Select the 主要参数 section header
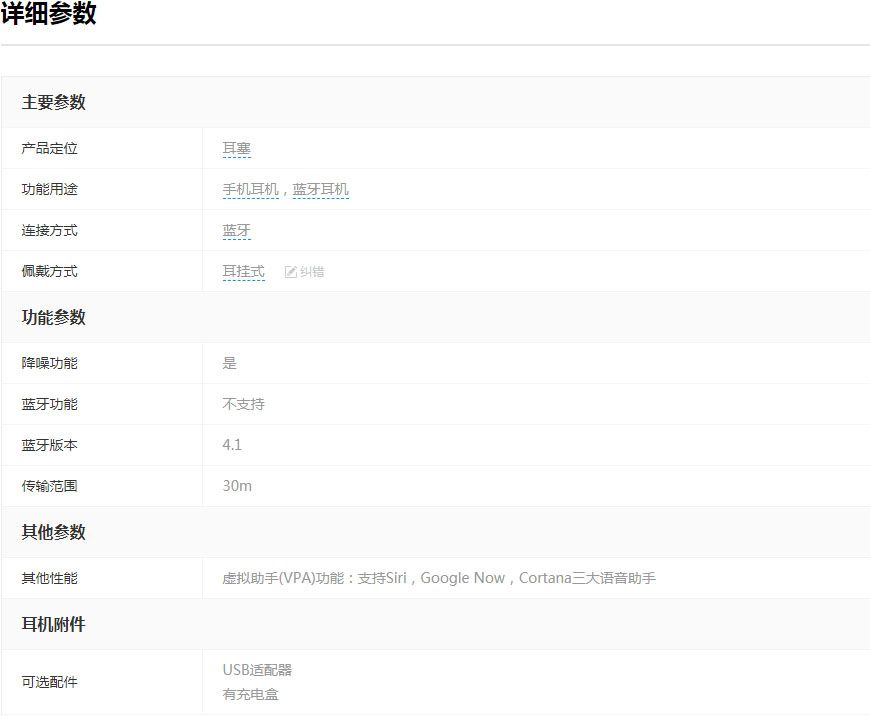The height and width of the screenshot is (716, 870). tap(54, 102)
